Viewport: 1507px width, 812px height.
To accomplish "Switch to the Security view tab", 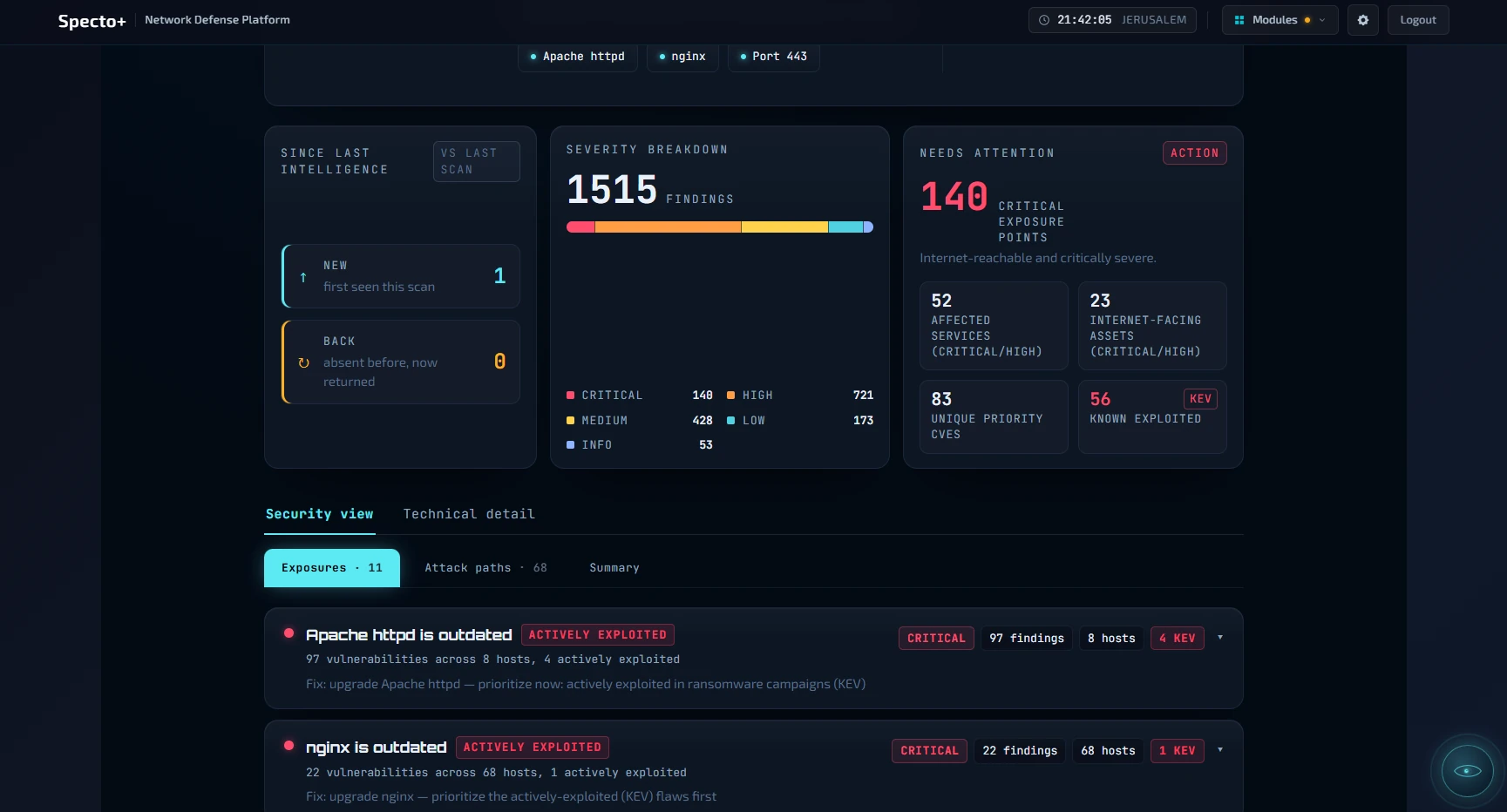I will click(320, 514).
